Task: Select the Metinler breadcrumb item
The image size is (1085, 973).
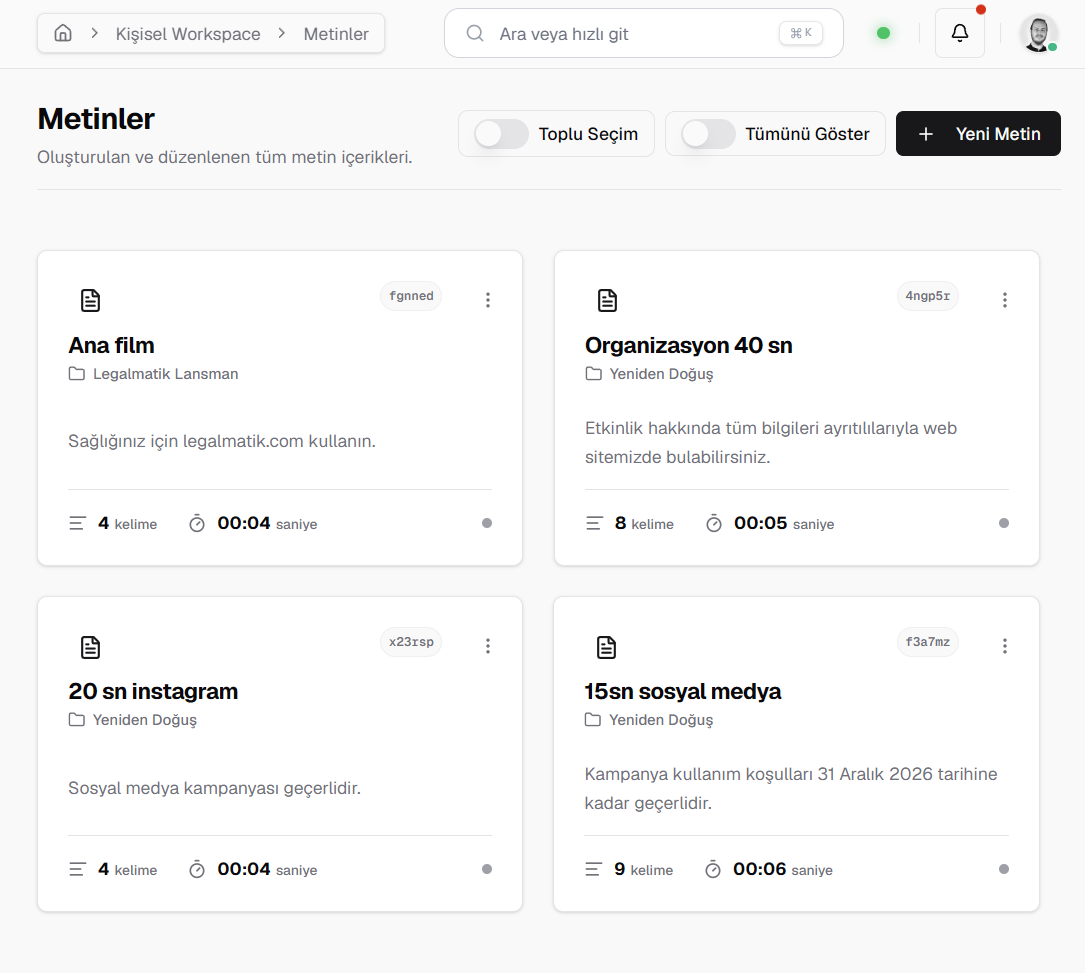Action: click(x=336, y=34)
